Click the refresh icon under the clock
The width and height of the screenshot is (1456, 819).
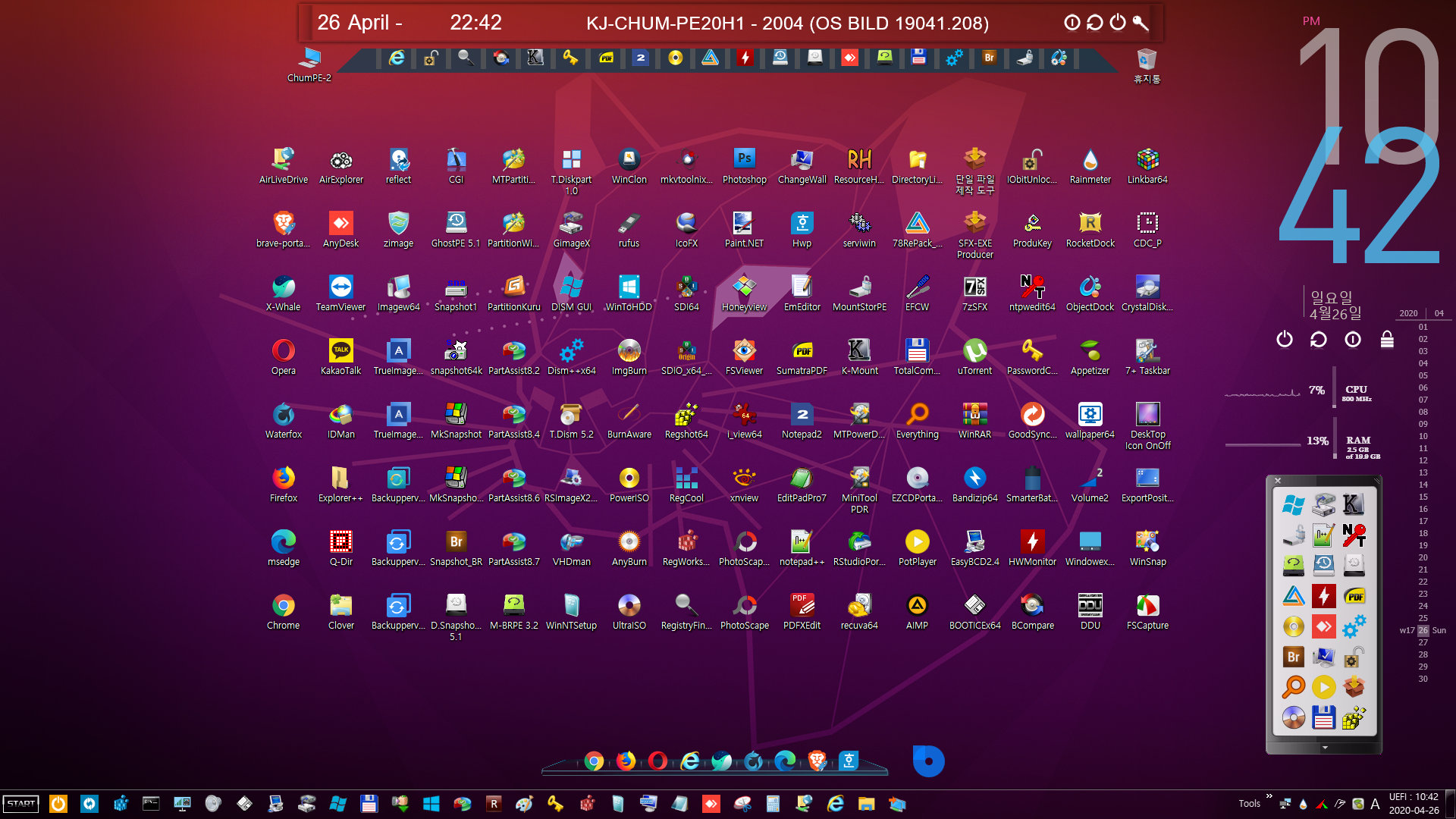click(x=1319, y=339)
